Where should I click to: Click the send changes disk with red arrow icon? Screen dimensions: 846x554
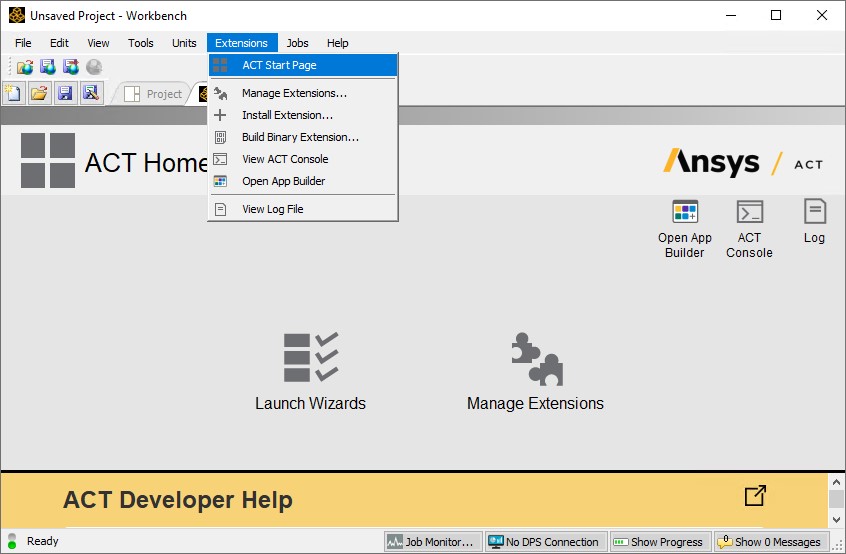tap(71, 67)
